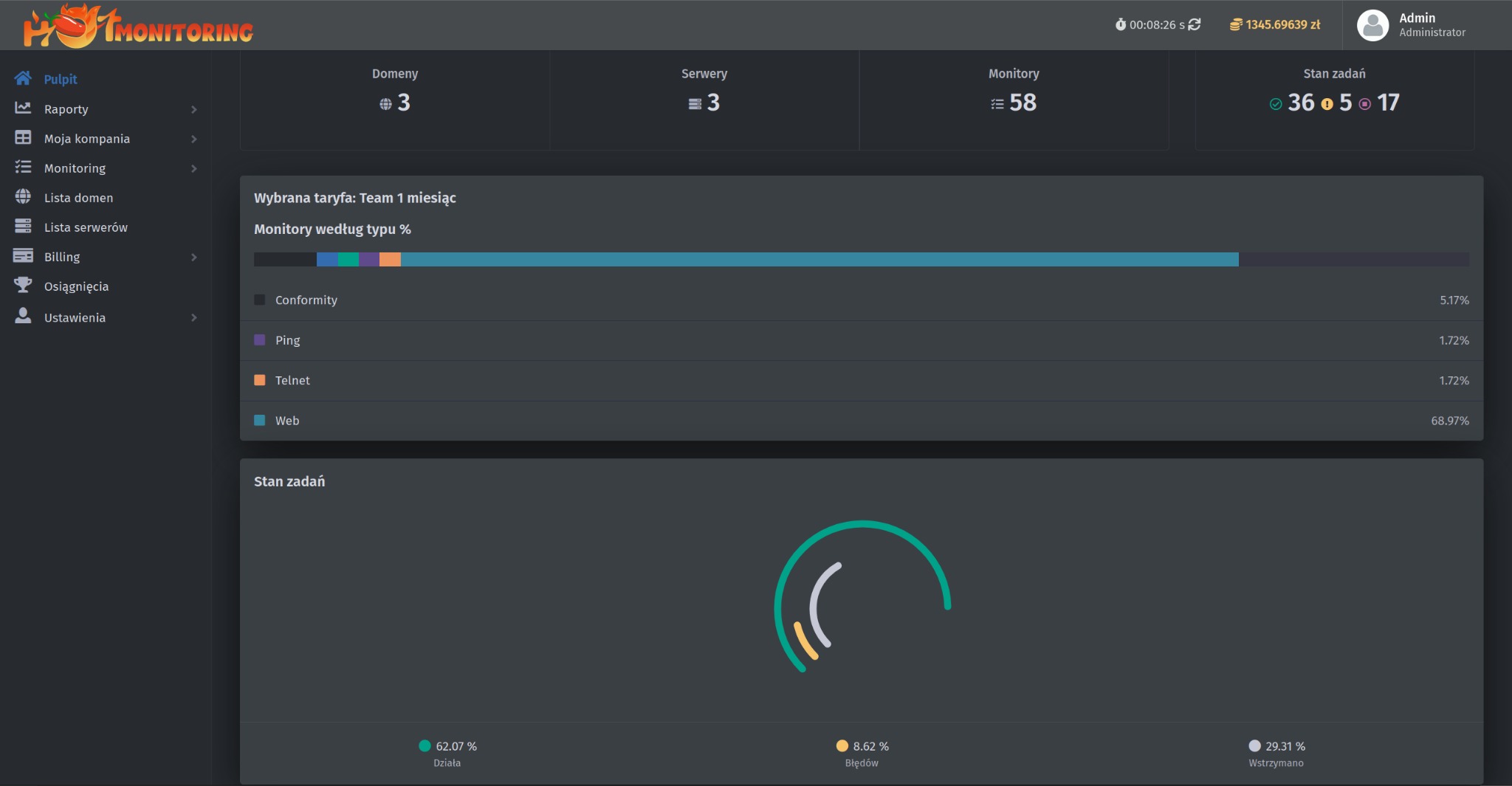The height and width of the screenshot is (786, 1512).
Task: Open the Monitoring menu item
Action: tap(75, 168)
